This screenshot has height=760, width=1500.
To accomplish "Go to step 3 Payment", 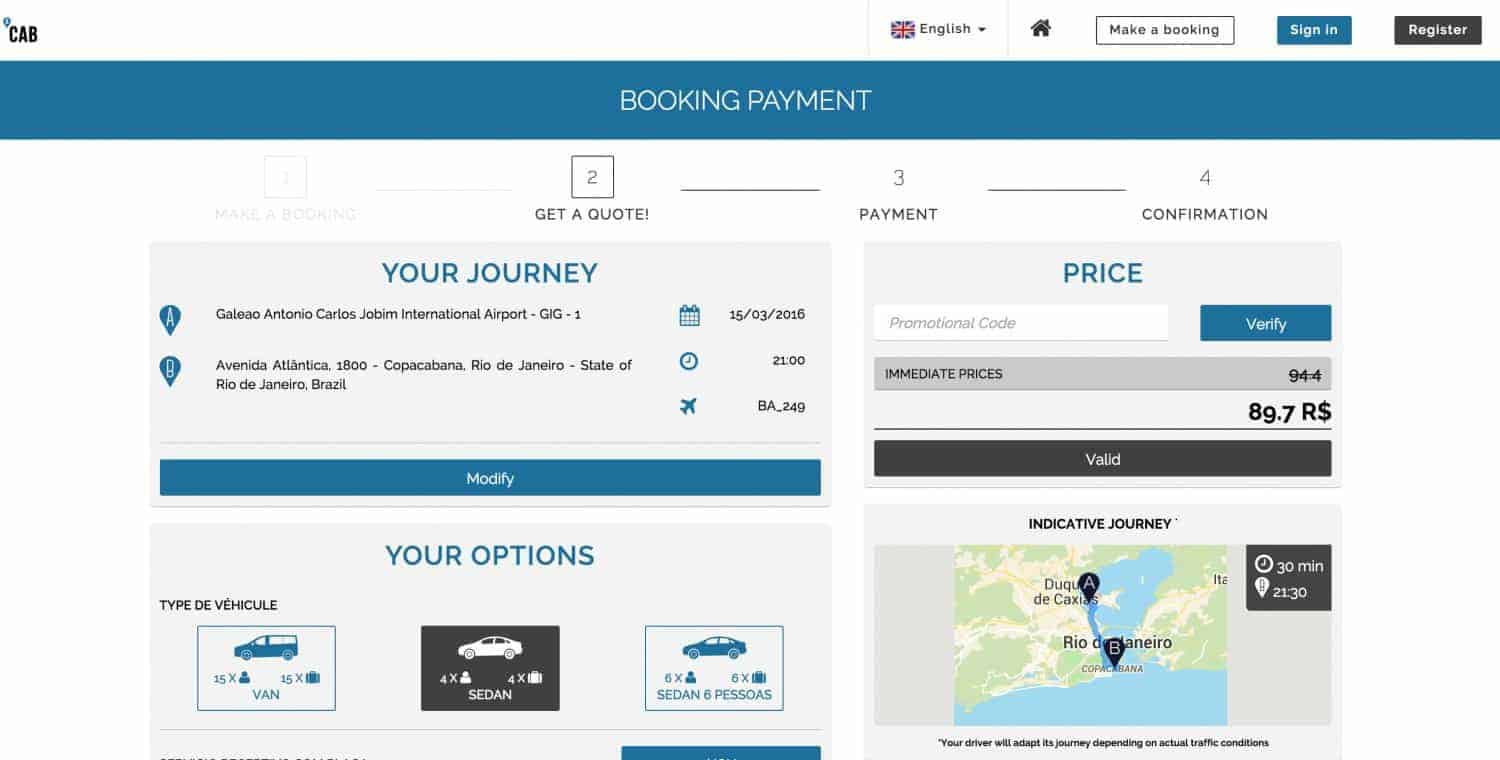I will coord(898,193).
